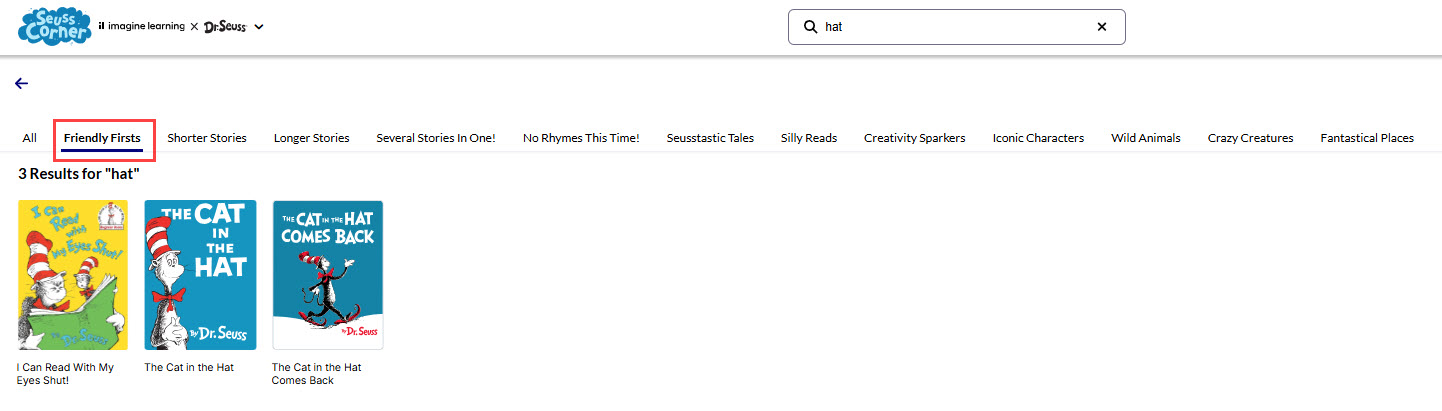Screen dimensions: 1442x411
Task: Open No Rhymes This Time! tab
Action: (581, 138)
